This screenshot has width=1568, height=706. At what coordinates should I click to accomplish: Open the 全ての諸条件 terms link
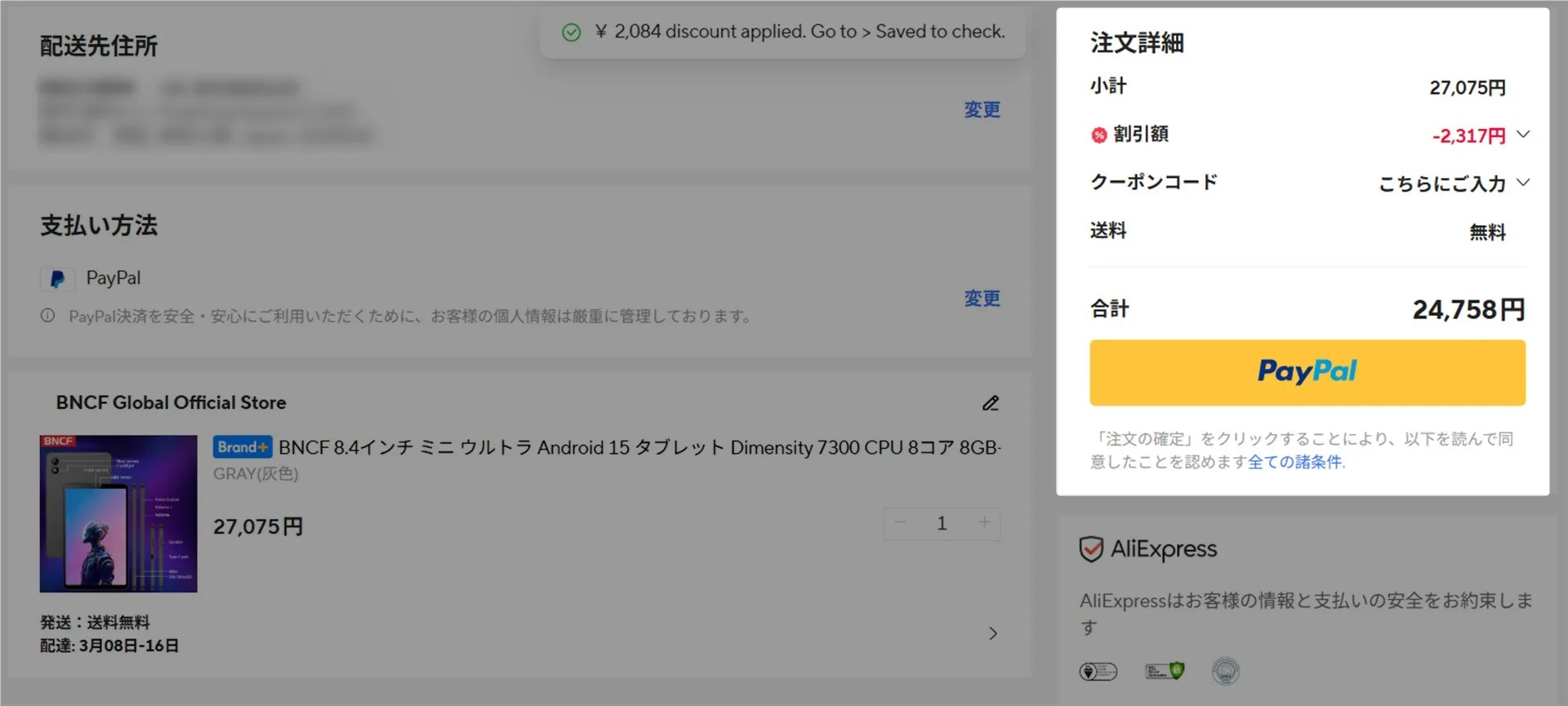1294,462
